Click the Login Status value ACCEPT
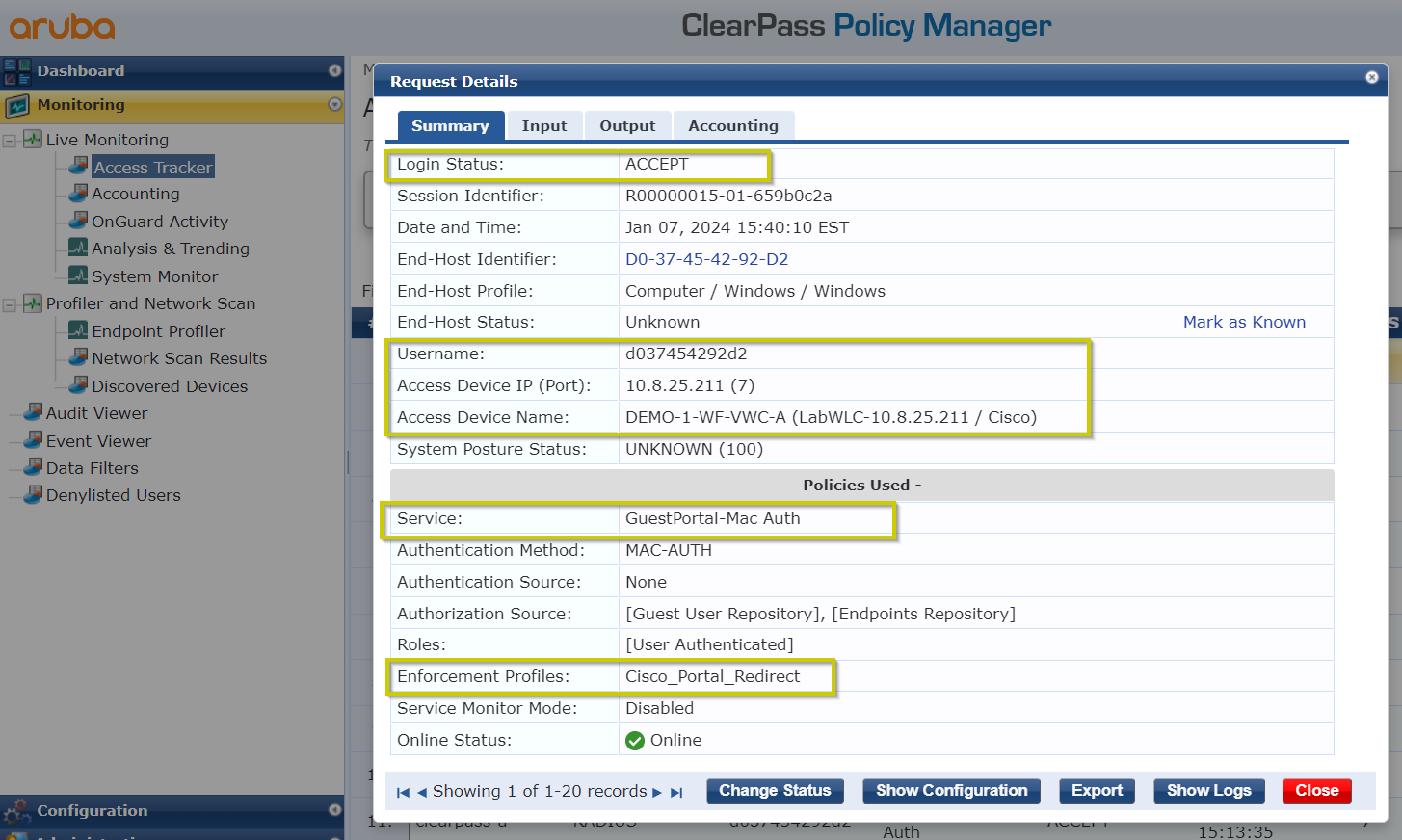This screenshot has height=840, width=1402. (x=657, y=164)
